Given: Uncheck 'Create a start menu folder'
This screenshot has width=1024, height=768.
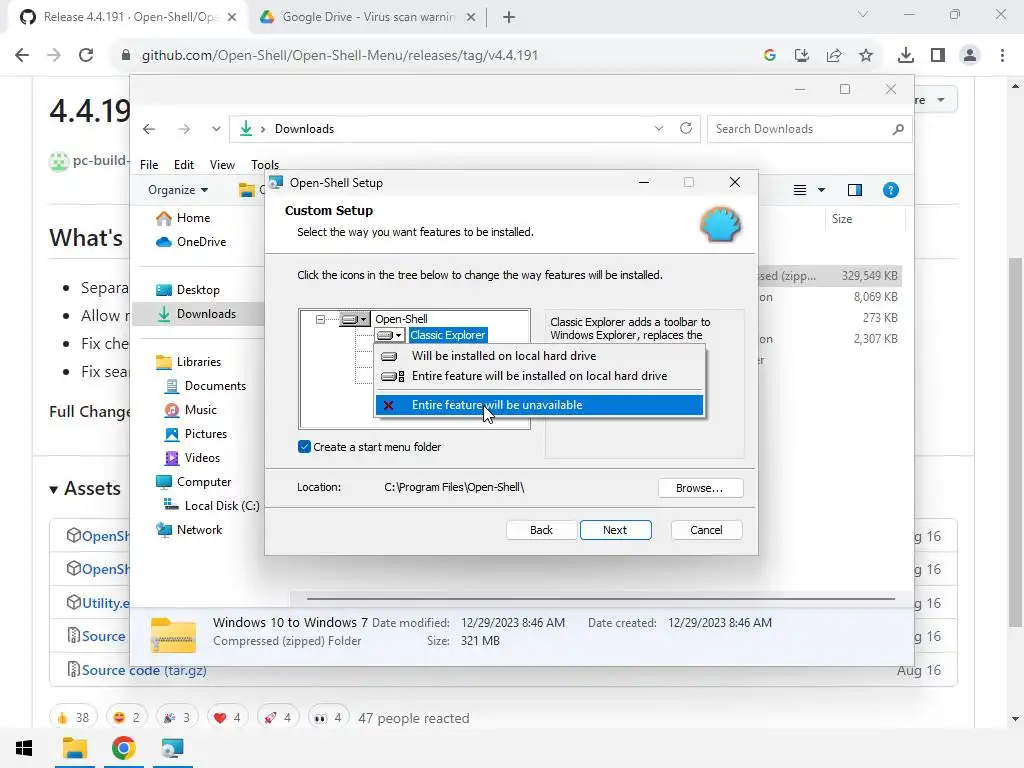Looking at the screenshot, I should pyautogui.click(x=304, y=447).
